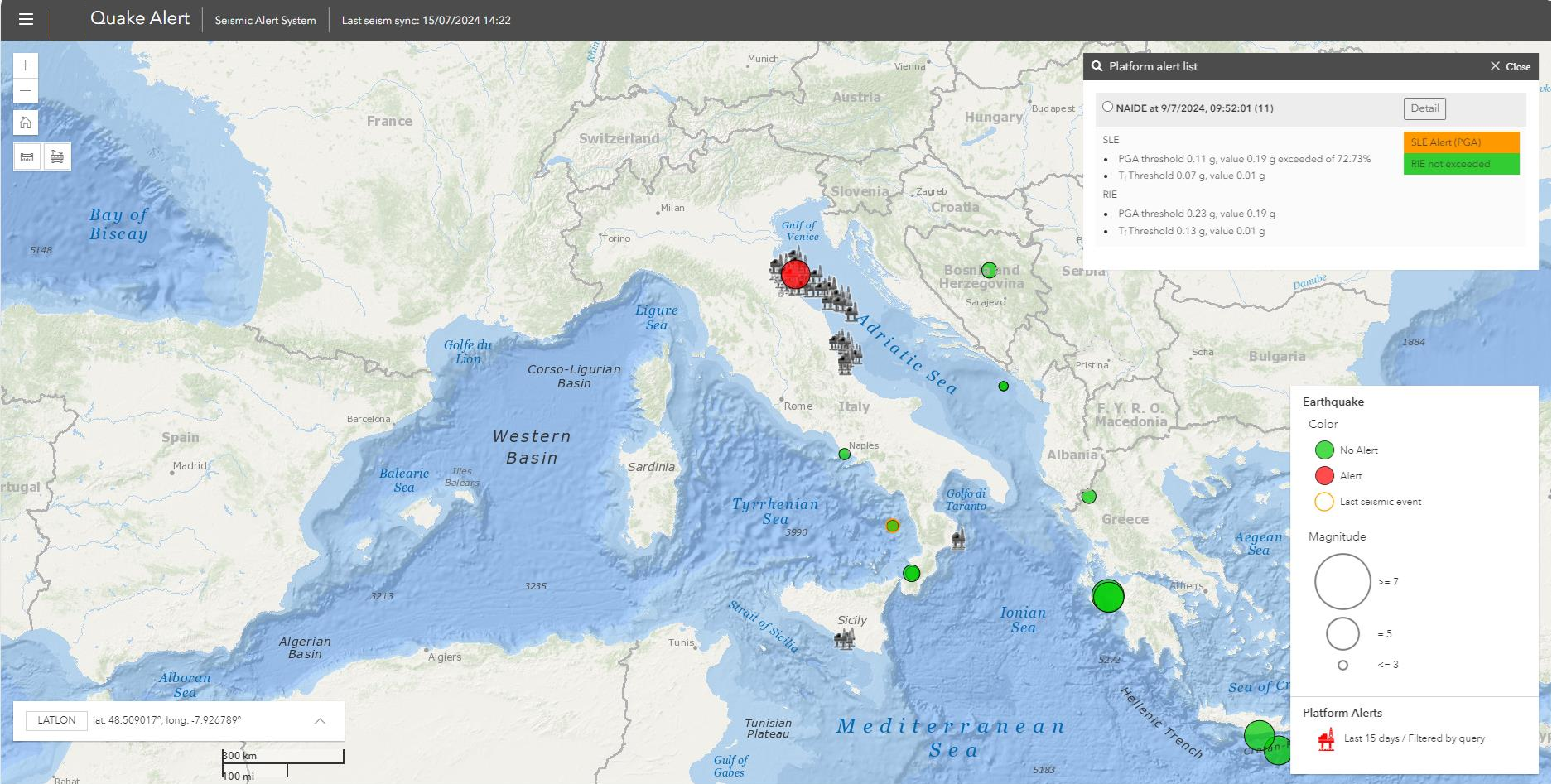This screenshot has width=1552, height=784.
Task: Open Detail for the NAIDE alert
Action: (x=1422, y=108)
